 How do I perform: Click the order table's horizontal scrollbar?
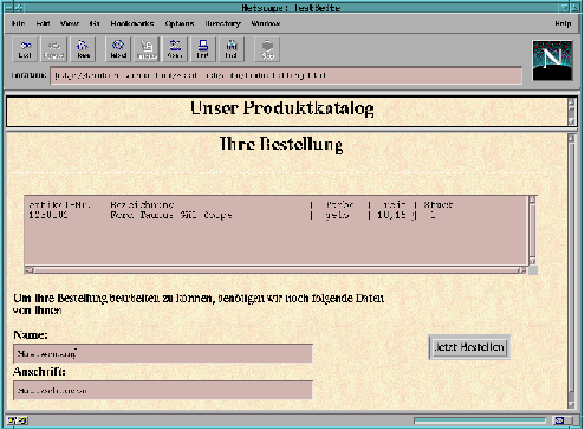click(x=276, y=270)
